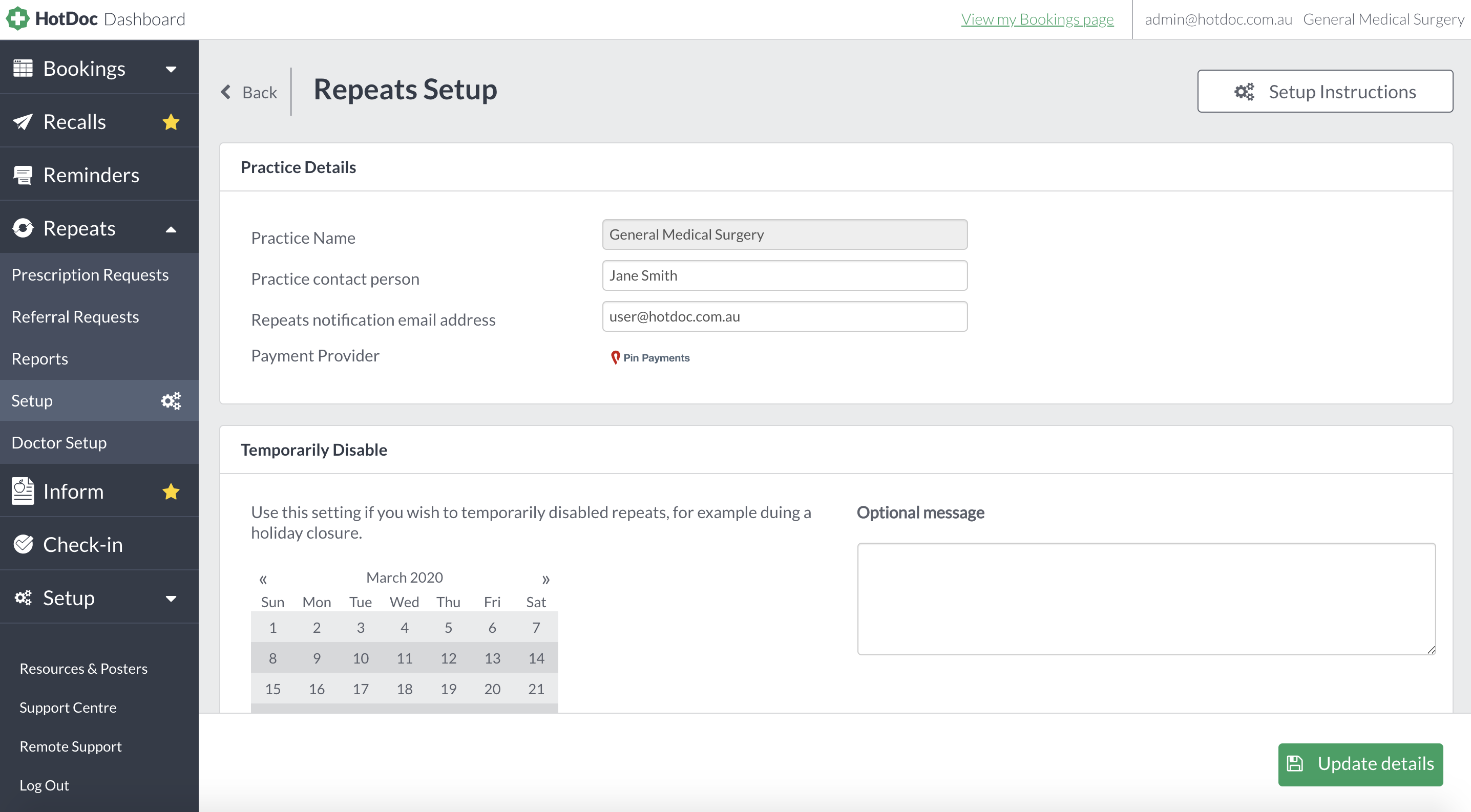The height and width of the screenshot is (812, 1471).
Task: Open Referral Requests submenu item
Action: point(99,317)
